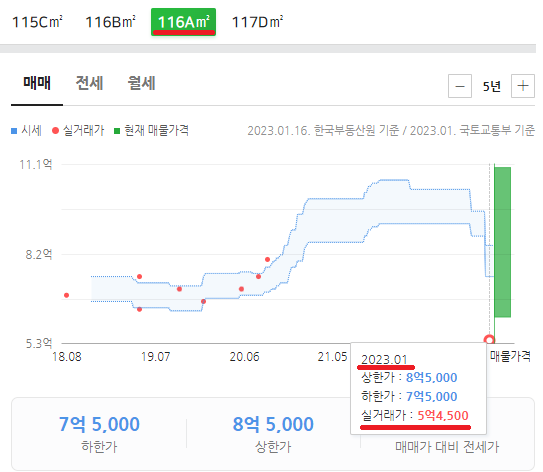Click the 8.2억 y-axis label
The width and height of the screenshot is (543, 472).
(39, 255)
